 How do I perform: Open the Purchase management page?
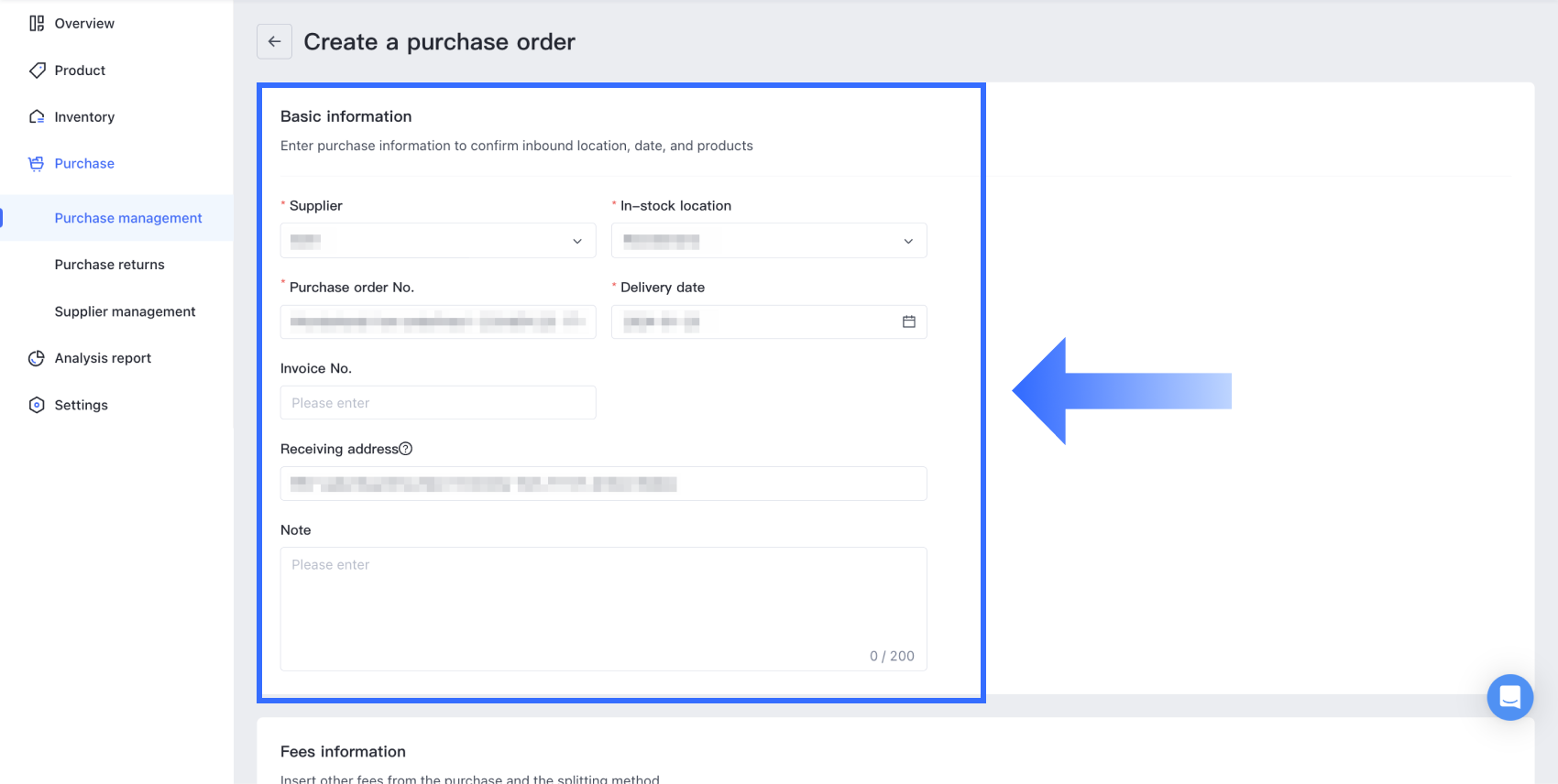click(x=128, y=218)
